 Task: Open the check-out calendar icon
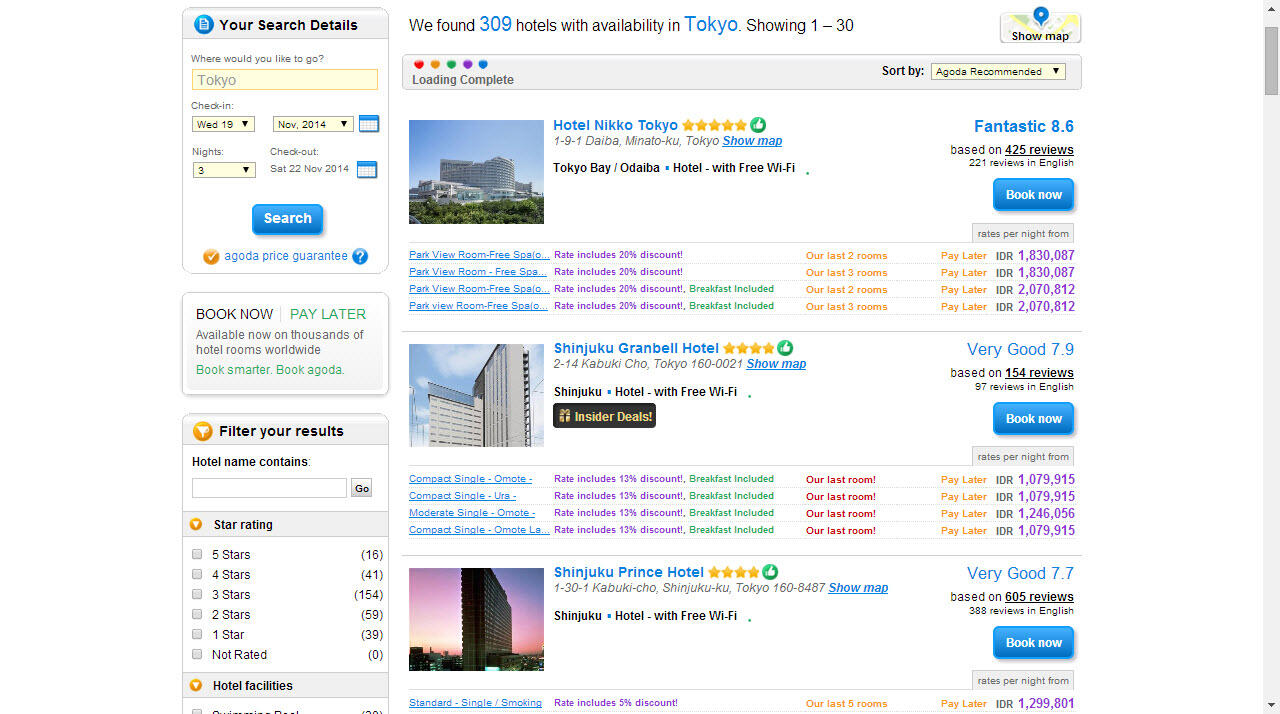coord(366,169)
